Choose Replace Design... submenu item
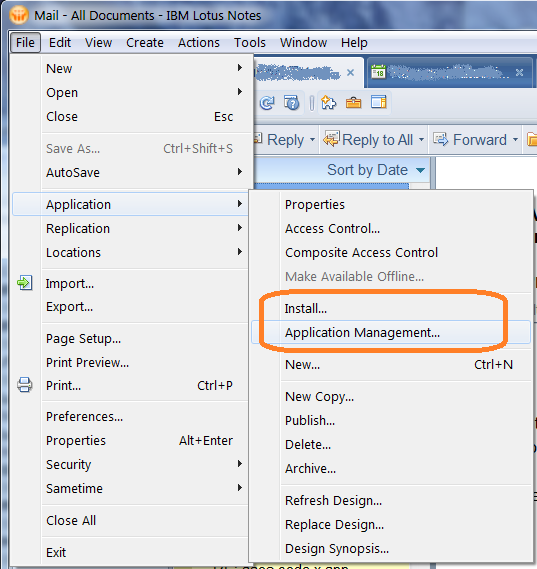The height and width of the screenshot is (569, 537). pyautogui.click(x=391, y=525)
